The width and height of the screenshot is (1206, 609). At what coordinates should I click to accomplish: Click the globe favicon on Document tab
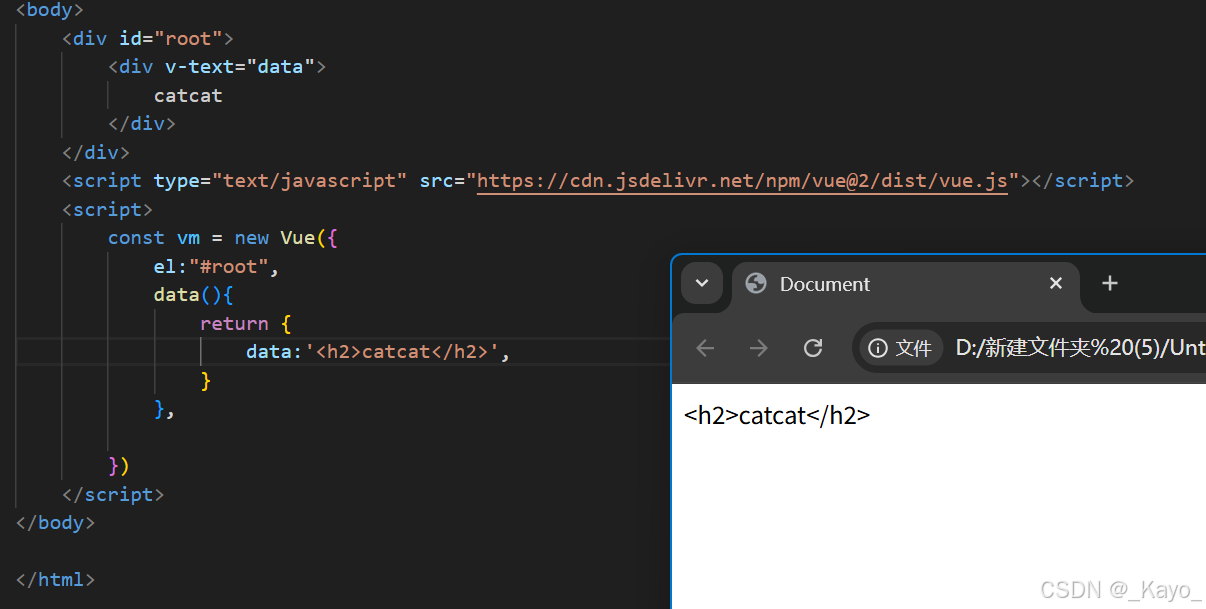click(757, 284)
